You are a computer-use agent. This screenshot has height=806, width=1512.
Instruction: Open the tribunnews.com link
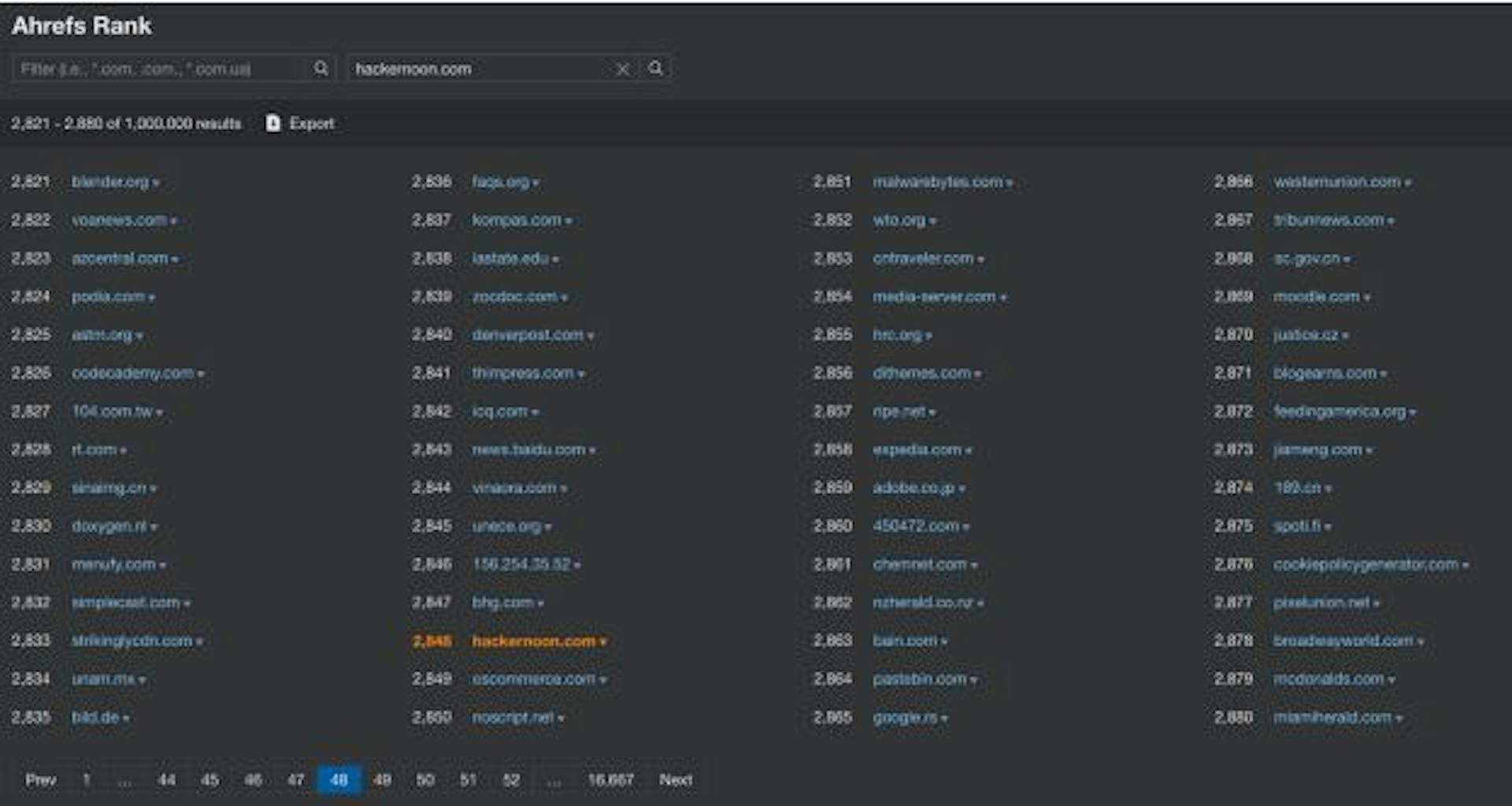[x=1329, y=221]
